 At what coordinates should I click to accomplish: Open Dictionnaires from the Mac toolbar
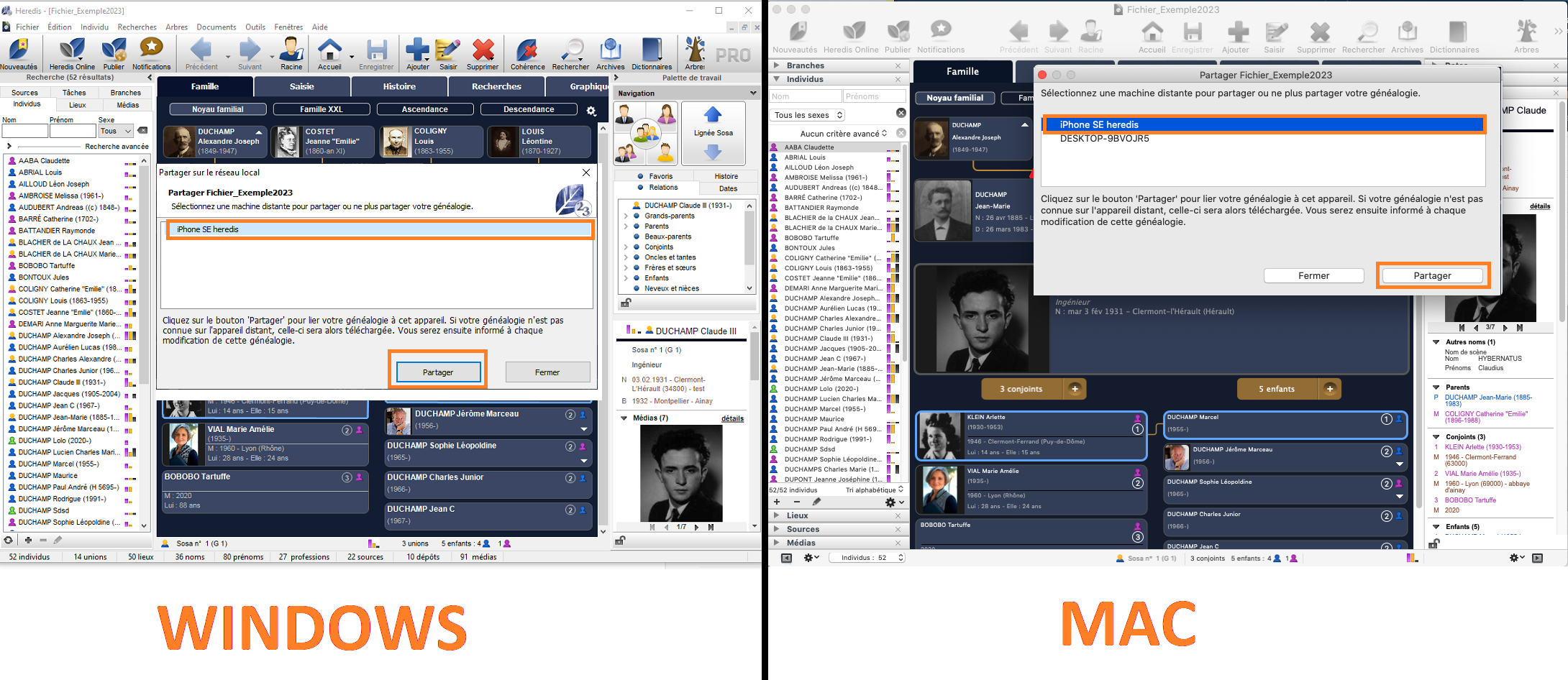pyautogui.click(x=1455, y=35)
